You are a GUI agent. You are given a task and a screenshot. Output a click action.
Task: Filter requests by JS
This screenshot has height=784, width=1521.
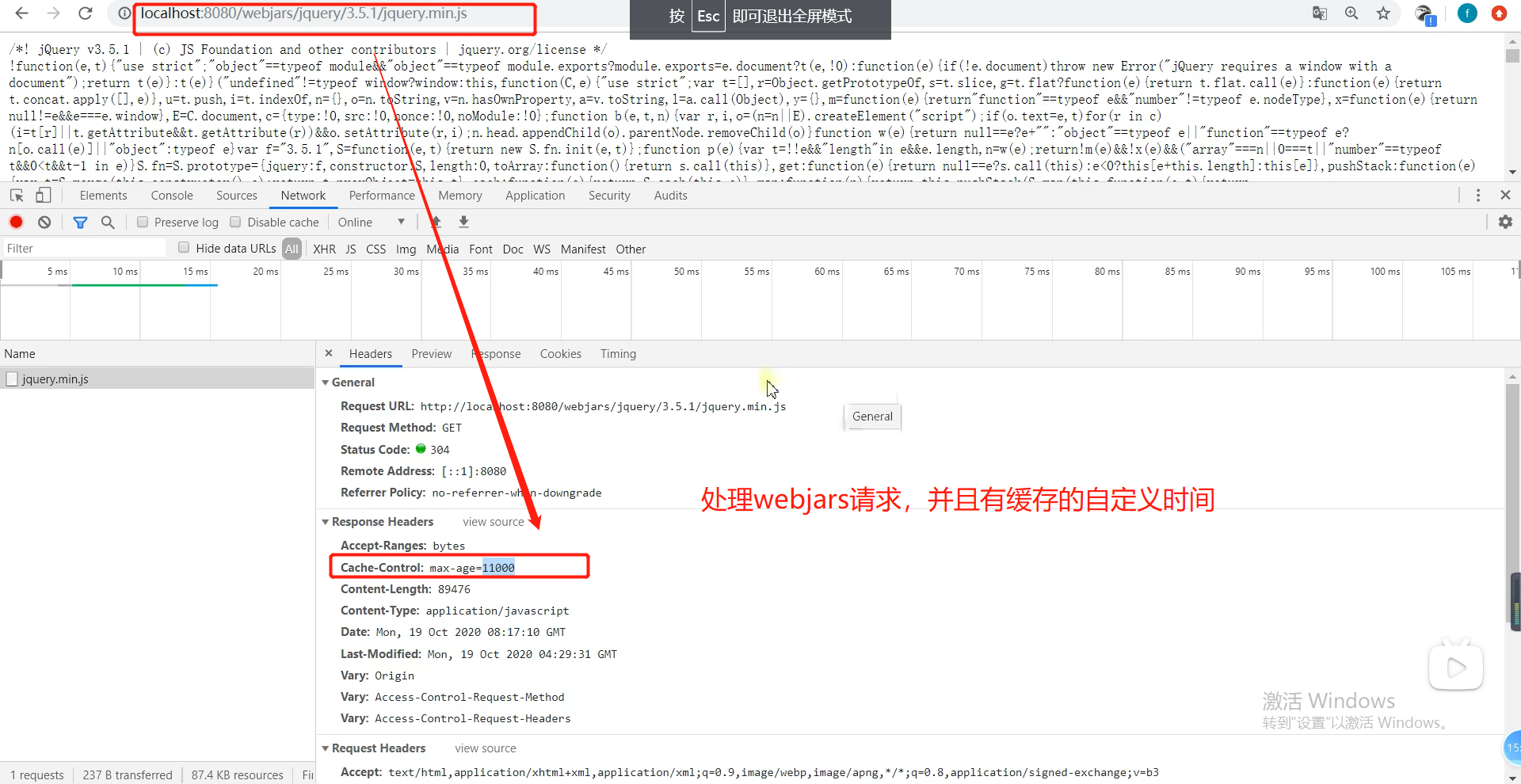point(351,249)
